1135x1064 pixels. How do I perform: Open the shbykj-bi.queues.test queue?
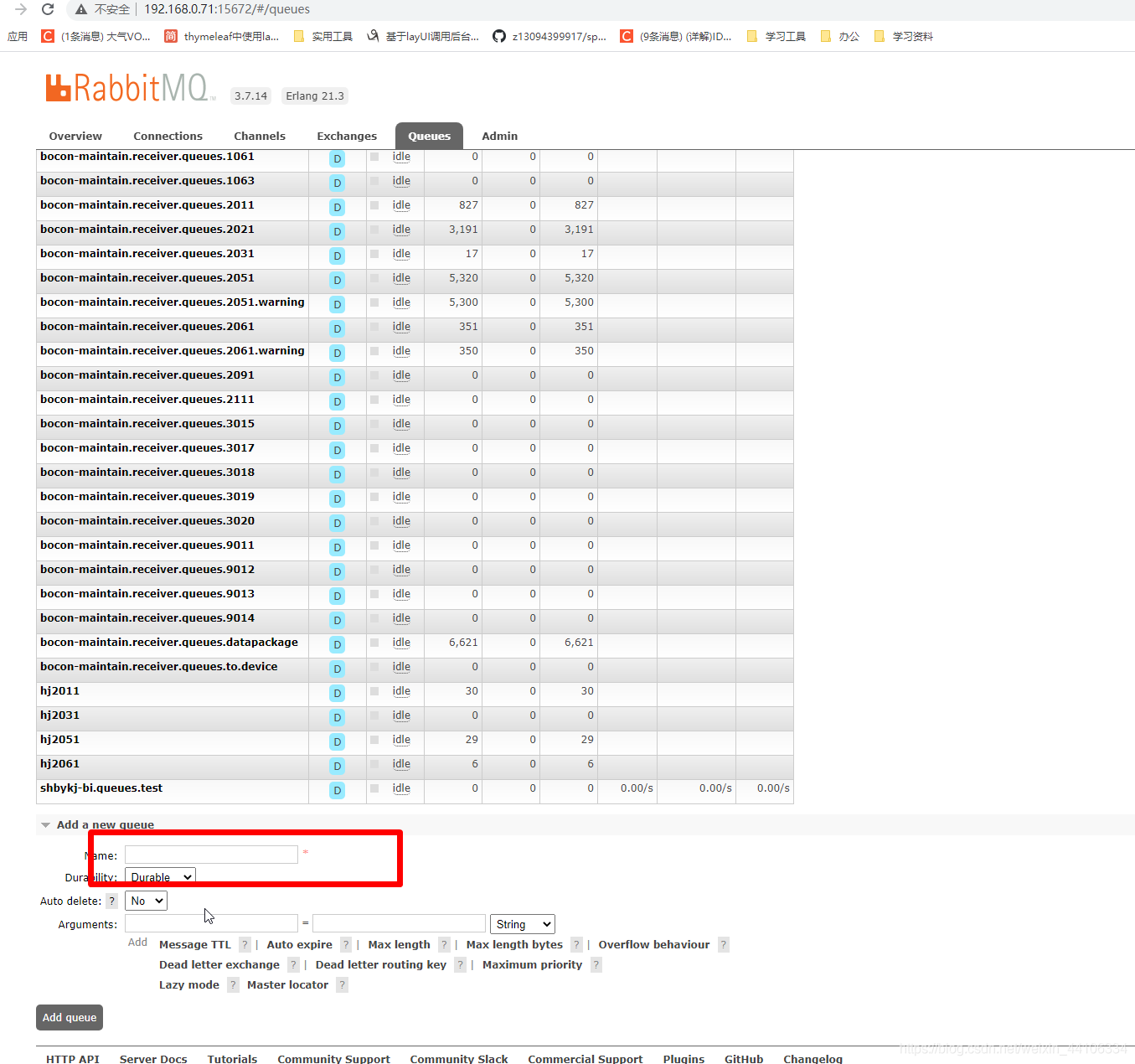(101, 788)
